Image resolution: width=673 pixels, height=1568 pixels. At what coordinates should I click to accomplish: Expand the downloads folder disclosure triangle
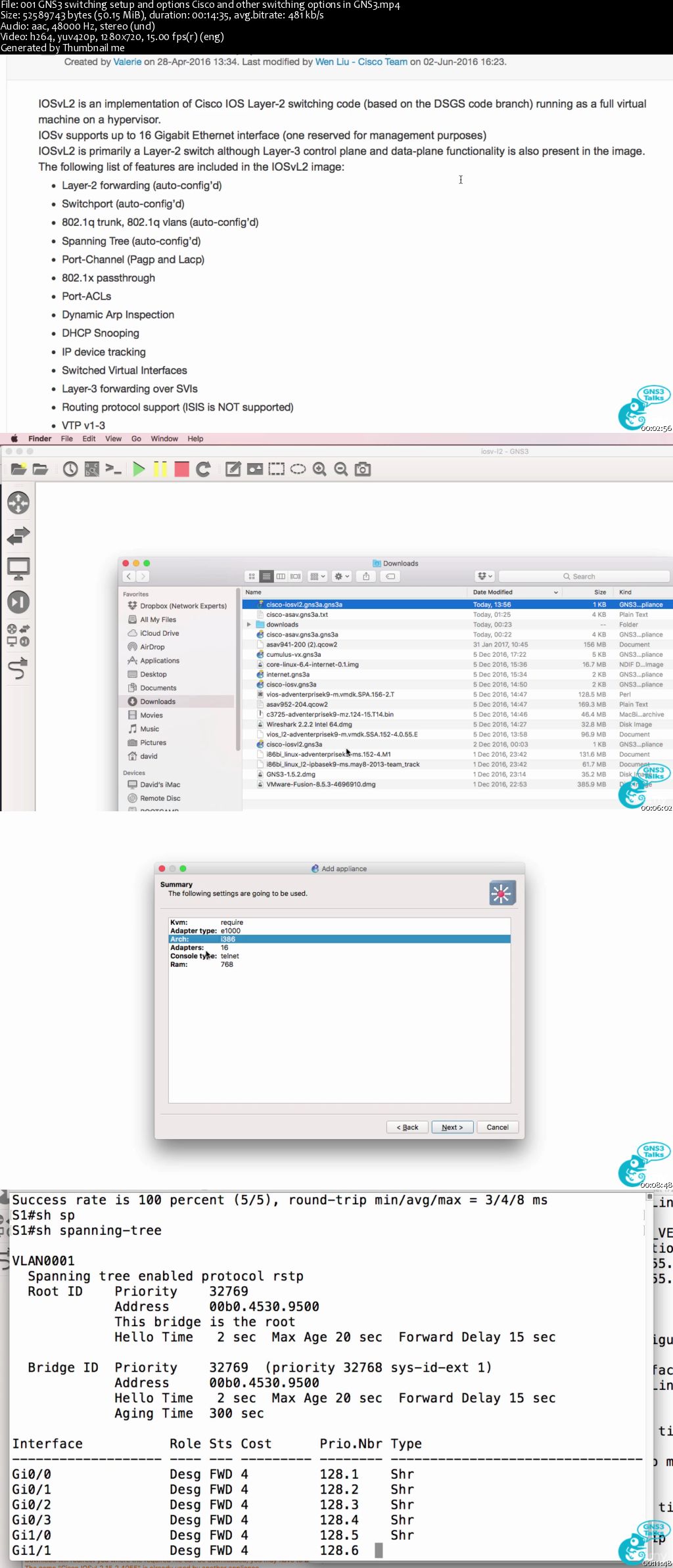click(248, 625)
